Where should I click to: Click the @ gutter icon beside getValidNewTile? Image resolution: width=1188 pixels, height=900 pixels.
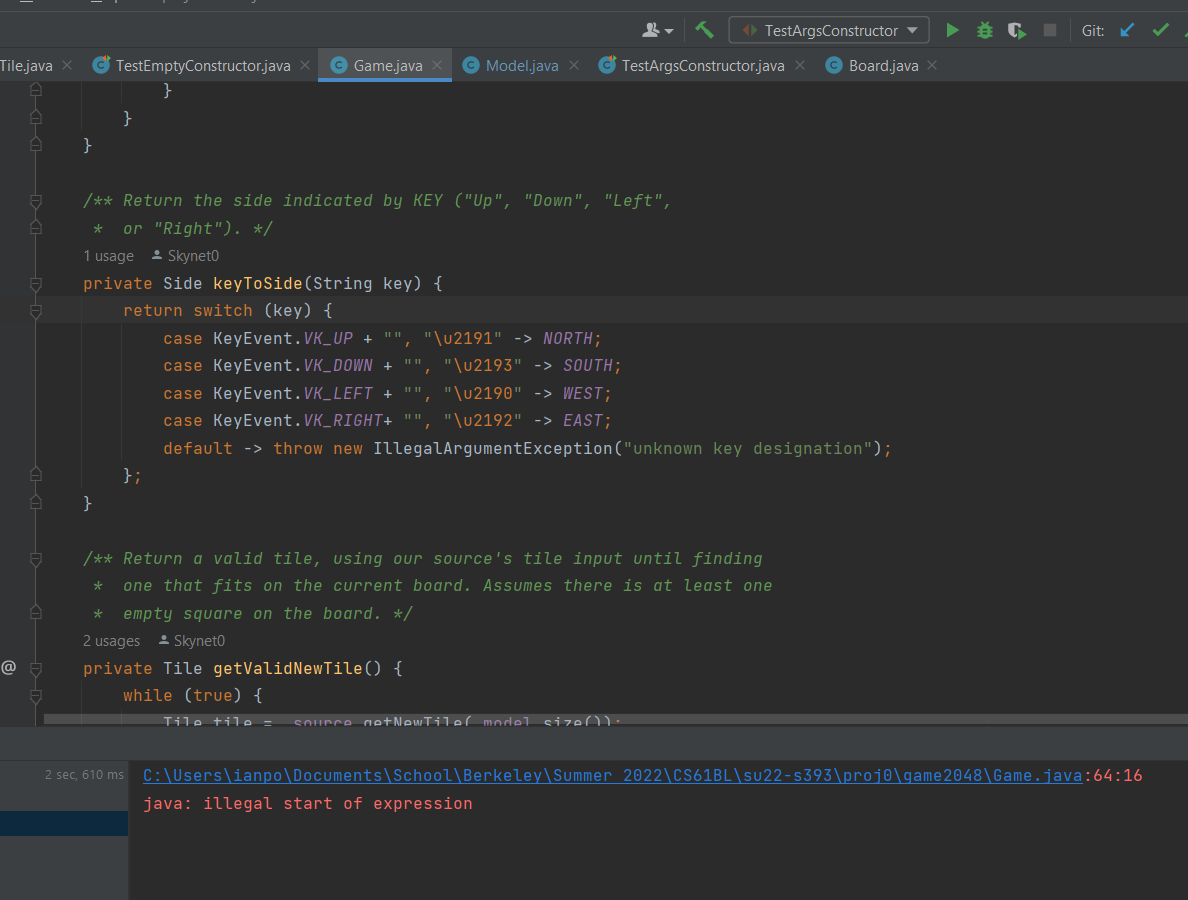(9, 667)
